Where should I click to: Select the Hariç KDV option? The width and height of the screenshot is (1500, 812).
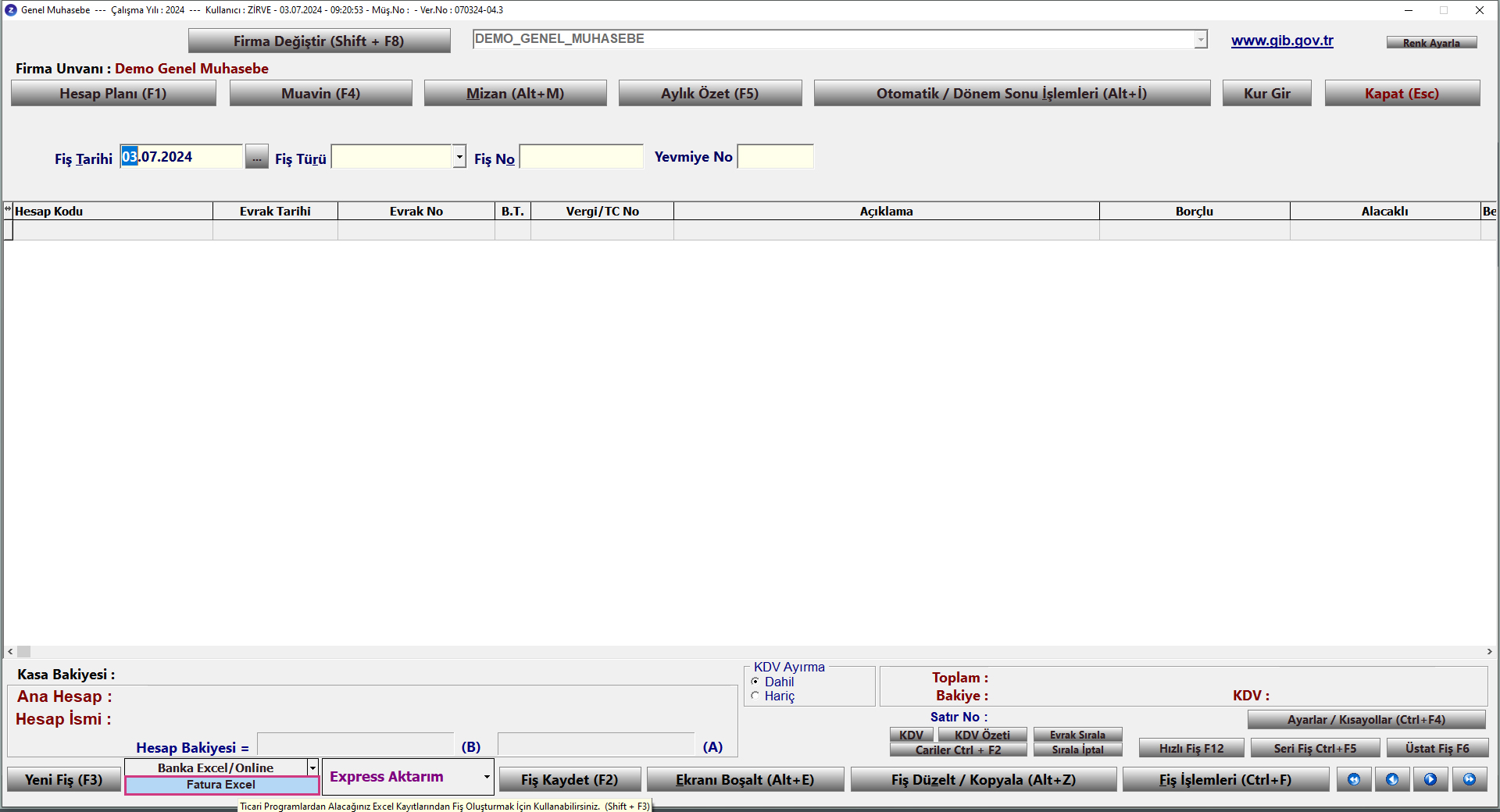(755, 696)
